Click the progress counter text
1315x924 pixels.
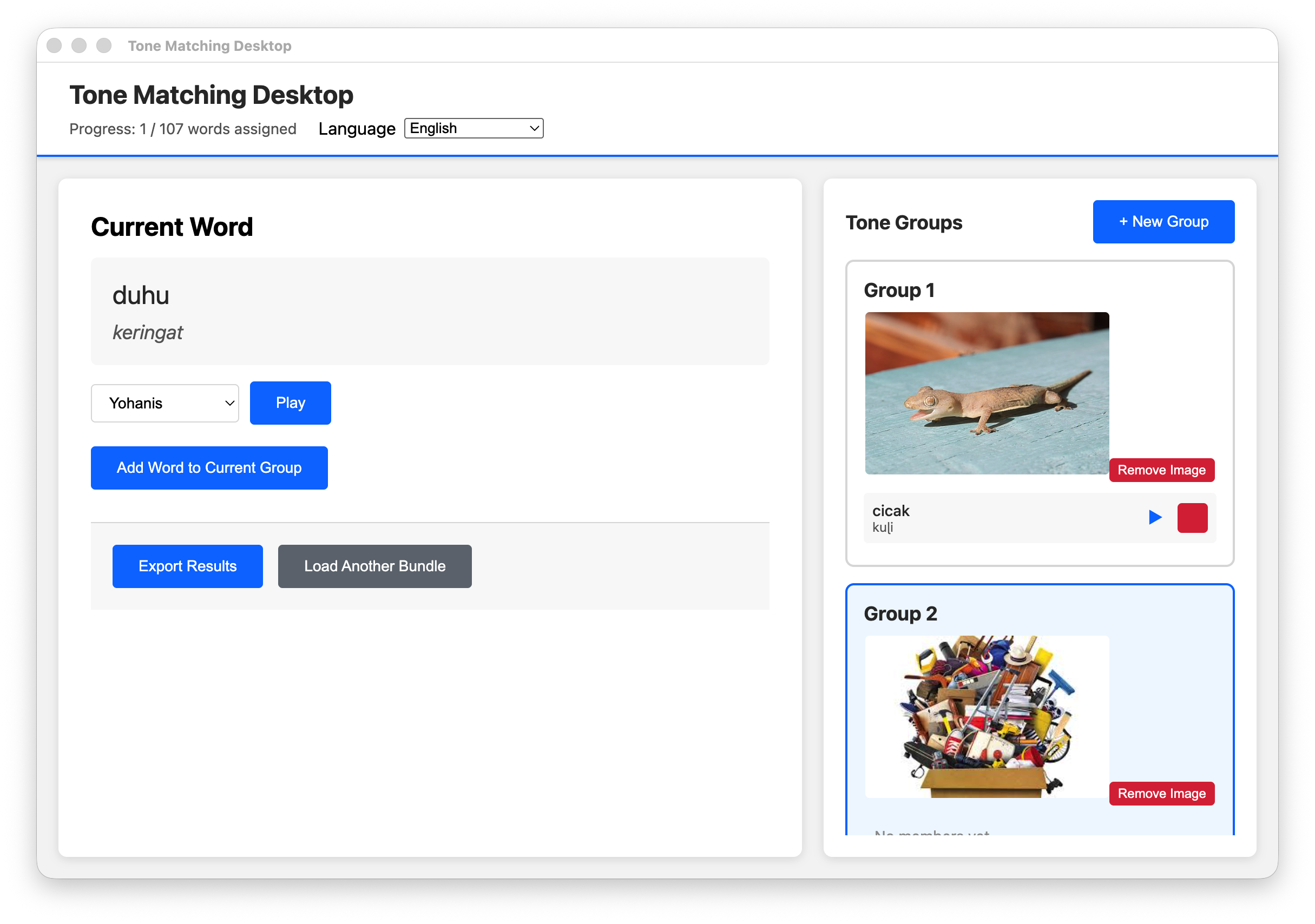tap(182, 128)
